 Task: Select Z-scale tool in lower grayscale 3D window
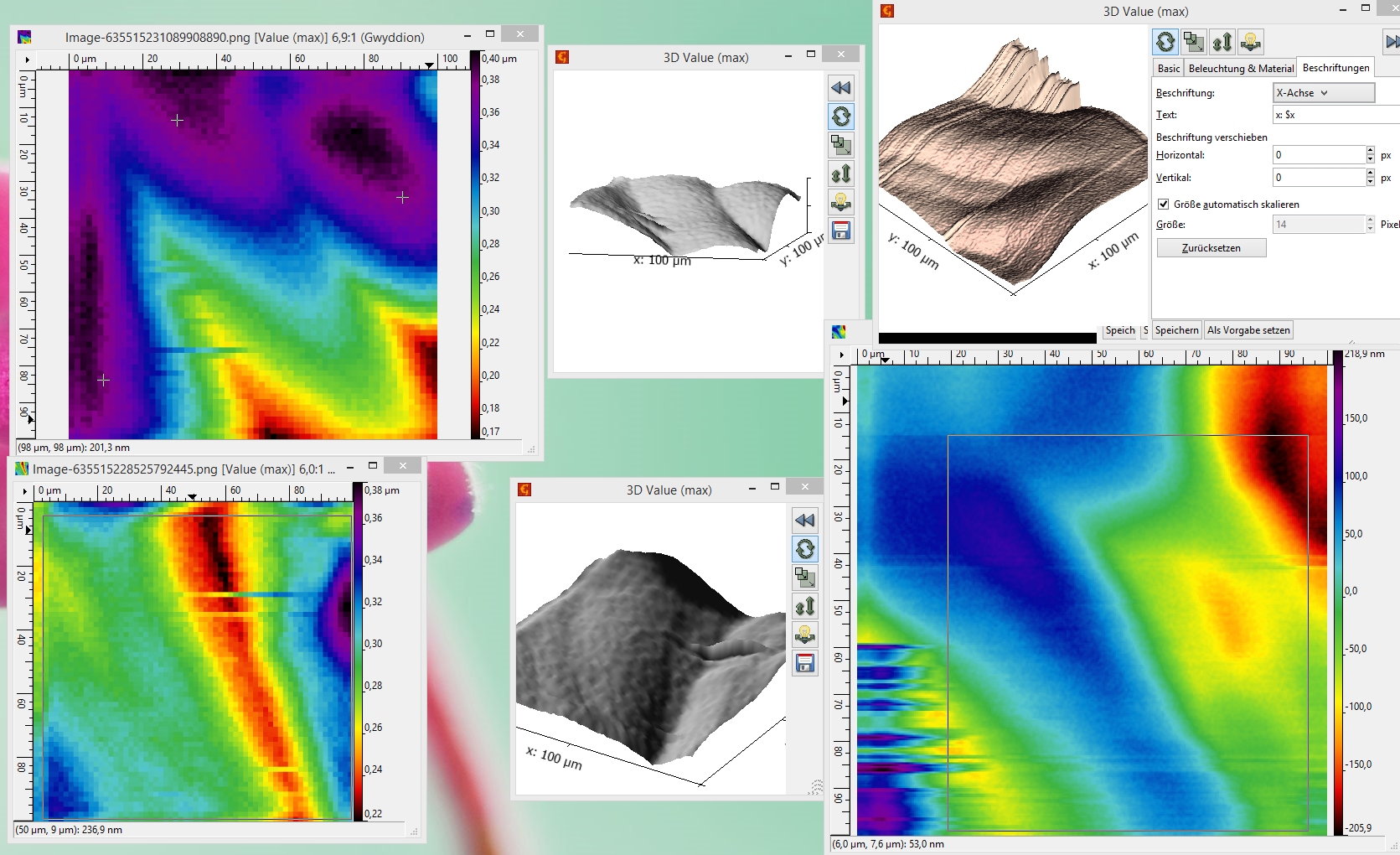pyautogui.click(x=805, y=606)
